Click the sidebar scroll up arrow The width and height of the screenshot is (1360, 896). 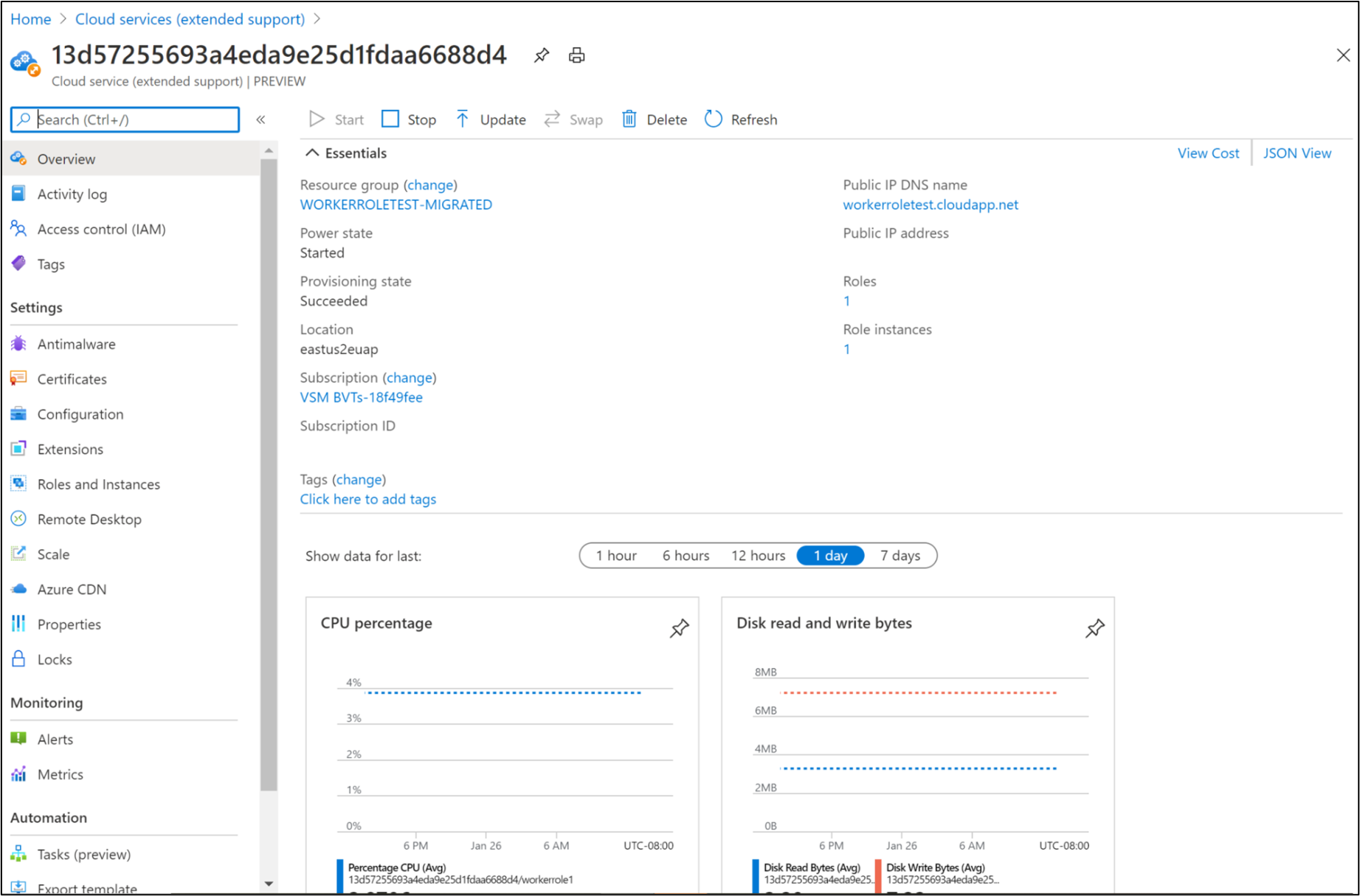coord(269,151)
